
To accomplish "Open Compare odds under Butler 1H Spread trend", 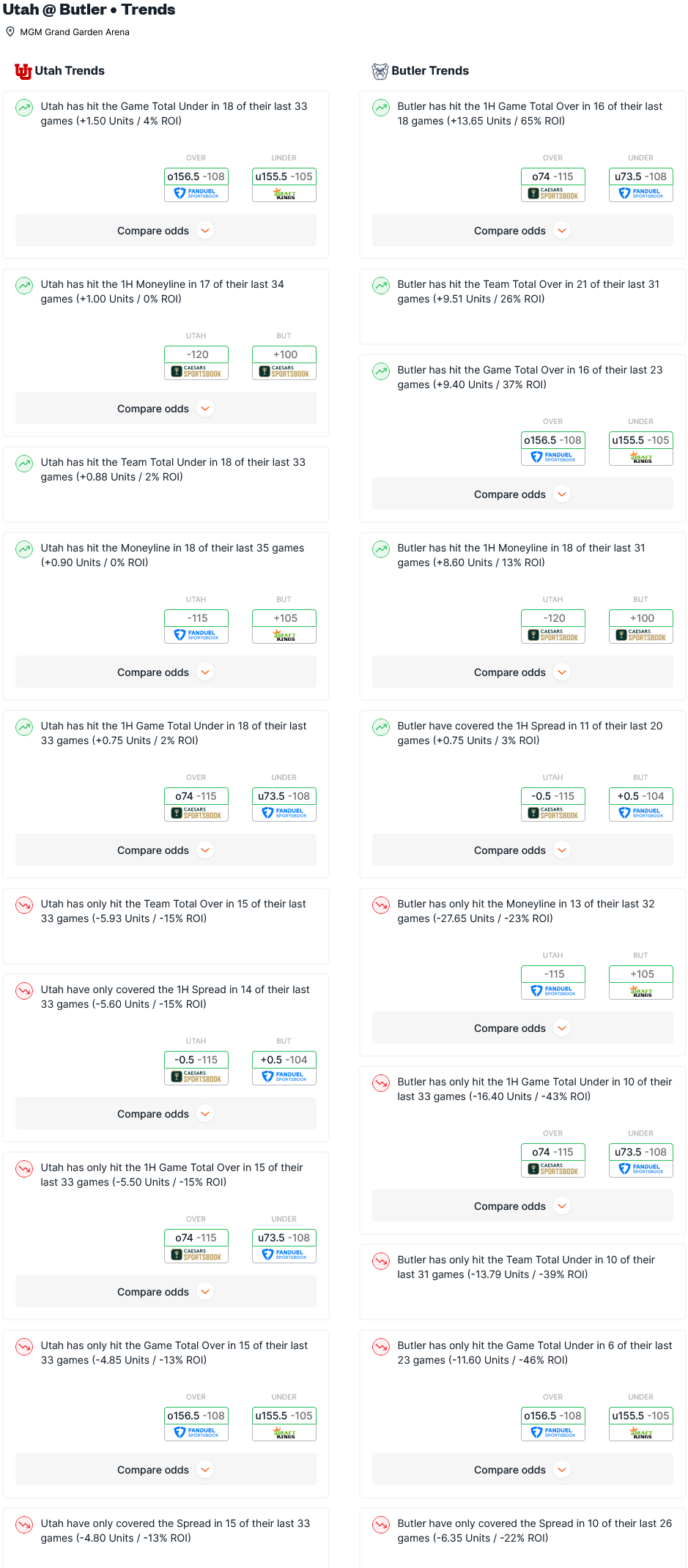I will 522,850.
